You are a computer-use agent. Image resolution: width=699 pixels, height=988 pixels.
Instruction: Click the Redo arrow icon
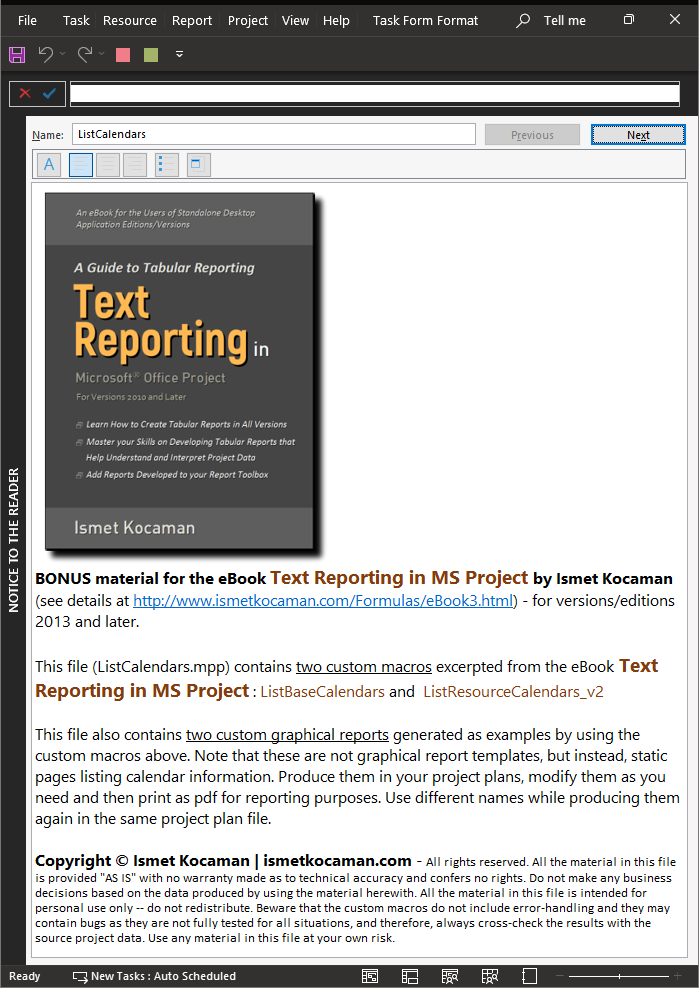point(84,54)
